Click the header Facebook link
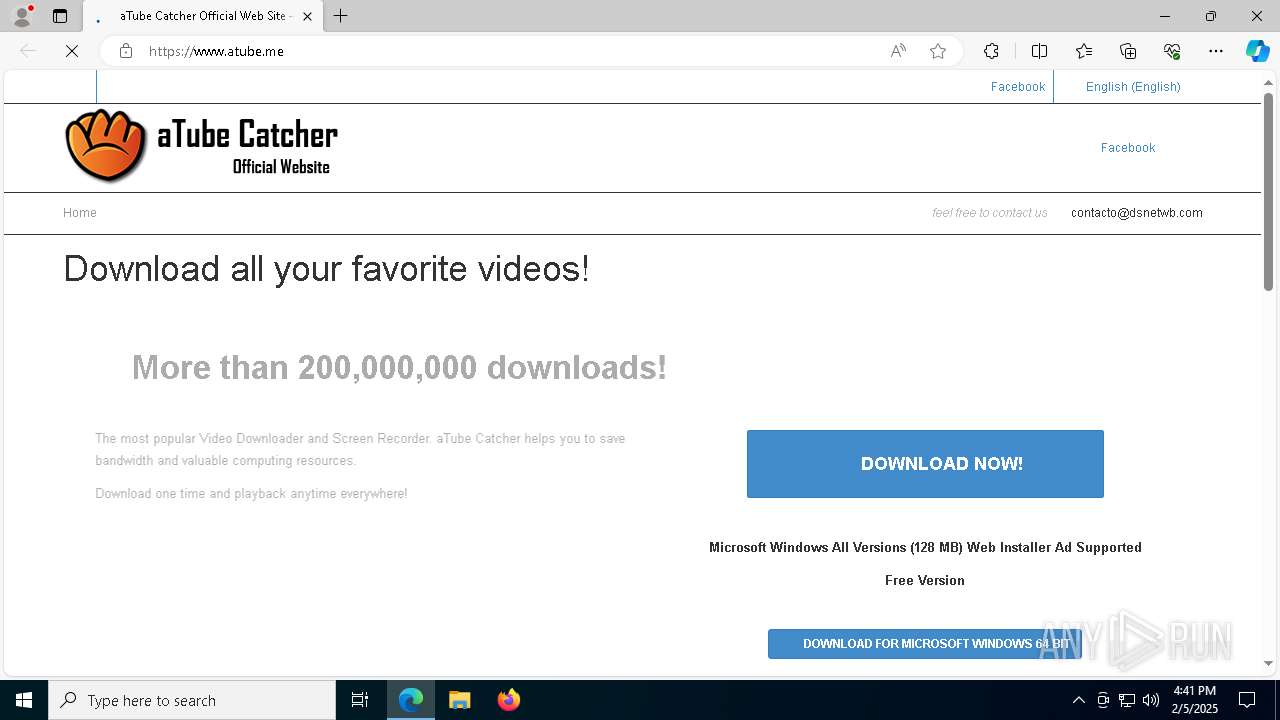The height and width of the screenshot is (720, 1280). click(x=1128, y=148)
